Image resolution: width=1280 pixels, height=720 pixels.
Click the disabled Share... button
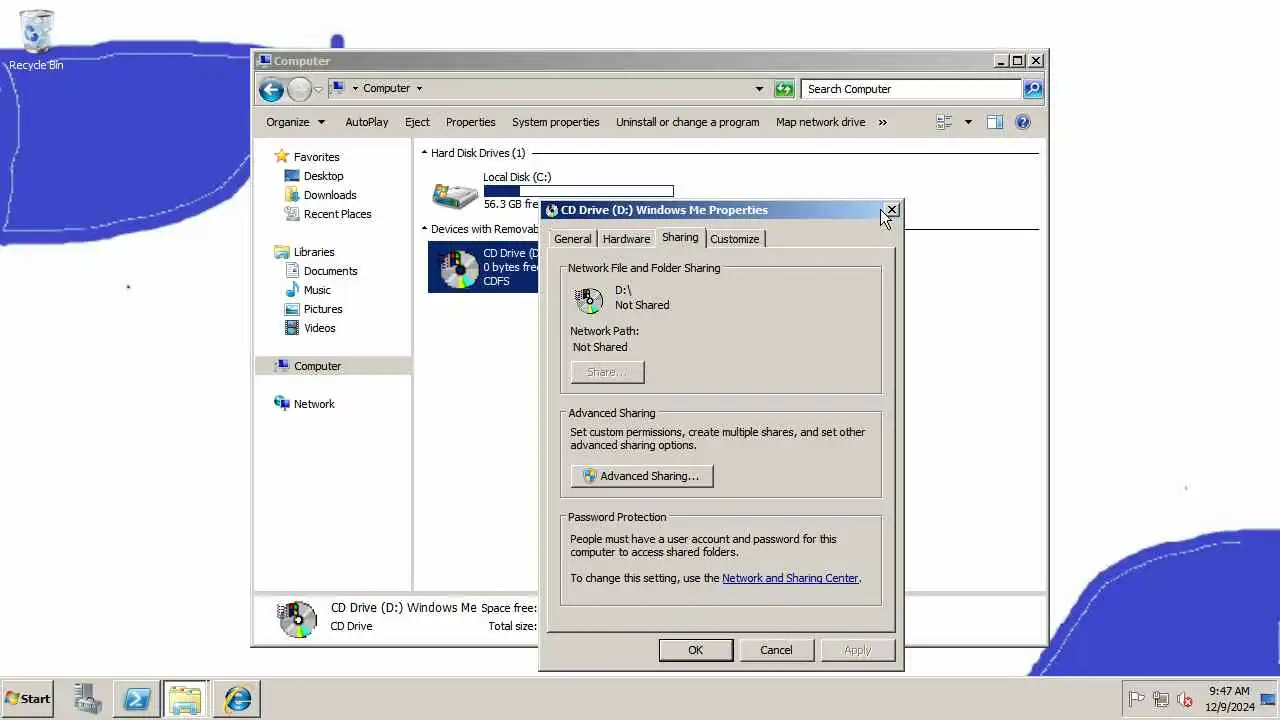607,372
